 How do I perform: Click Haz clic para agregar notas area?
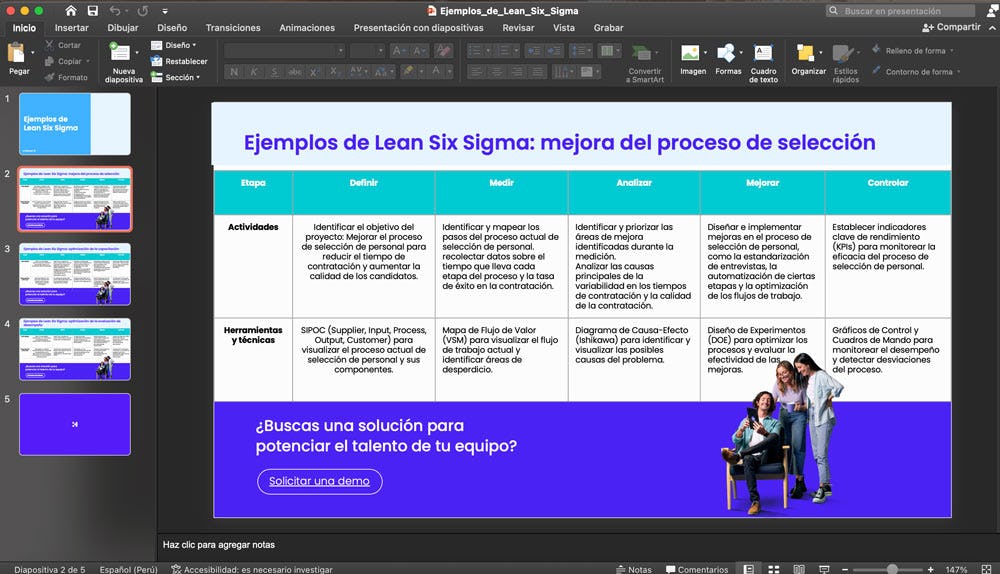pos(219,545)
